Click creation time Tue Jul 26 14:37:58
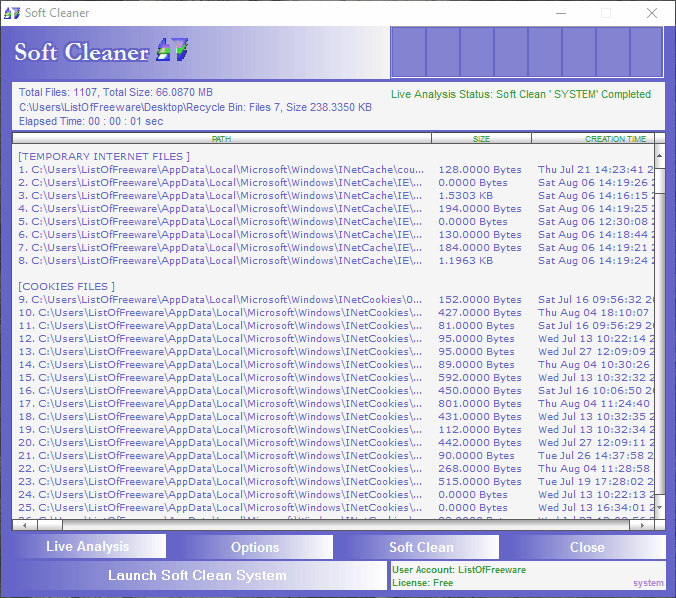This screenshot has height=598, width=676. tap(596, 456)
